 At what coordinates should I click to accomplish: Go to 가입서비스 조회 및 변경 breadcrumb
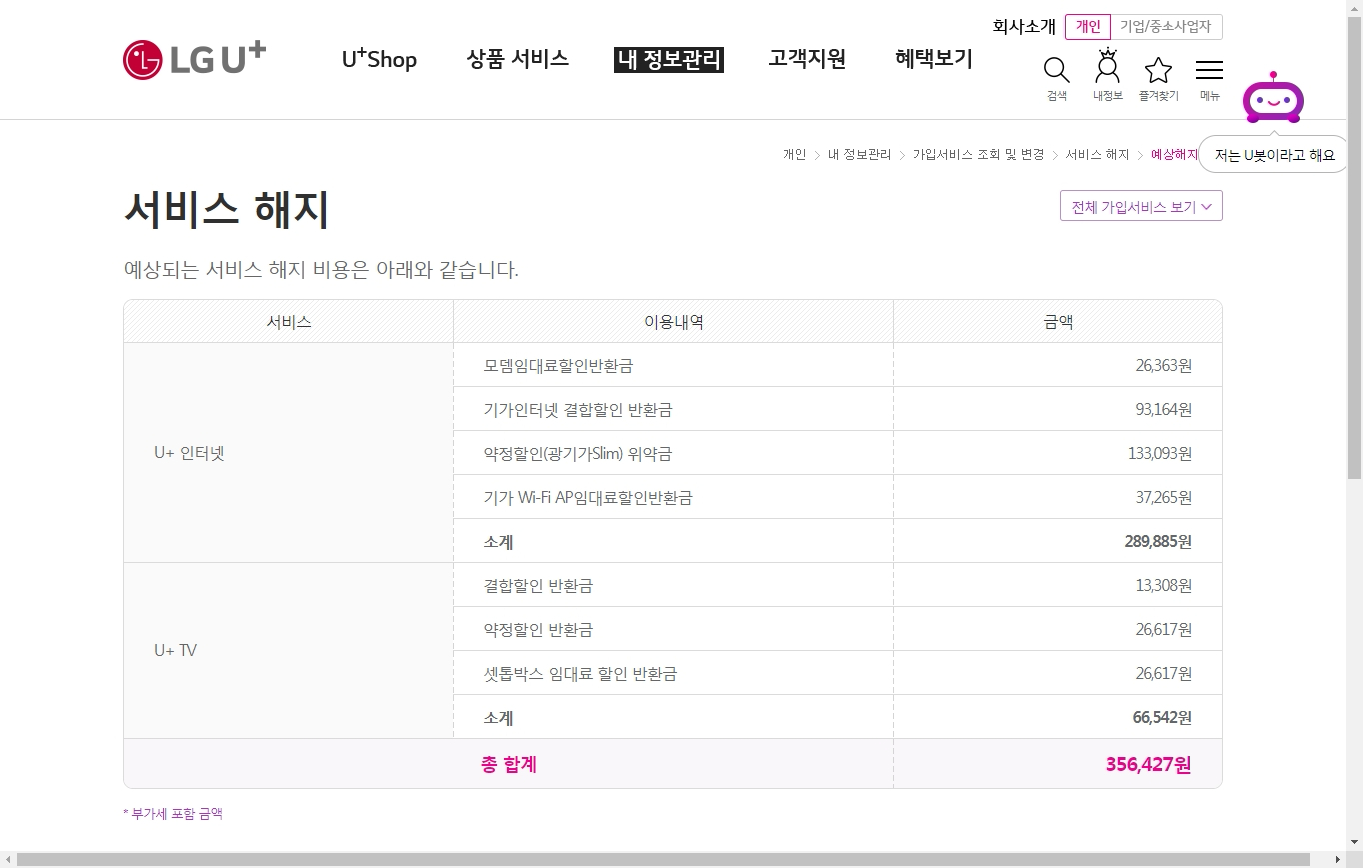[977, 154]
